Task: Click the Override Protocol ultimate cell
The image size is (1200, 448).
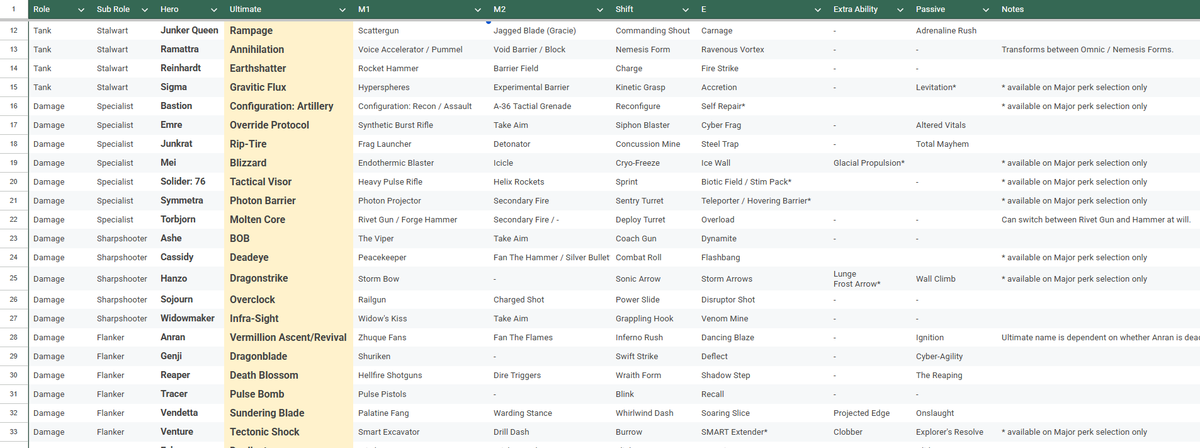Action: pos(289,125)
